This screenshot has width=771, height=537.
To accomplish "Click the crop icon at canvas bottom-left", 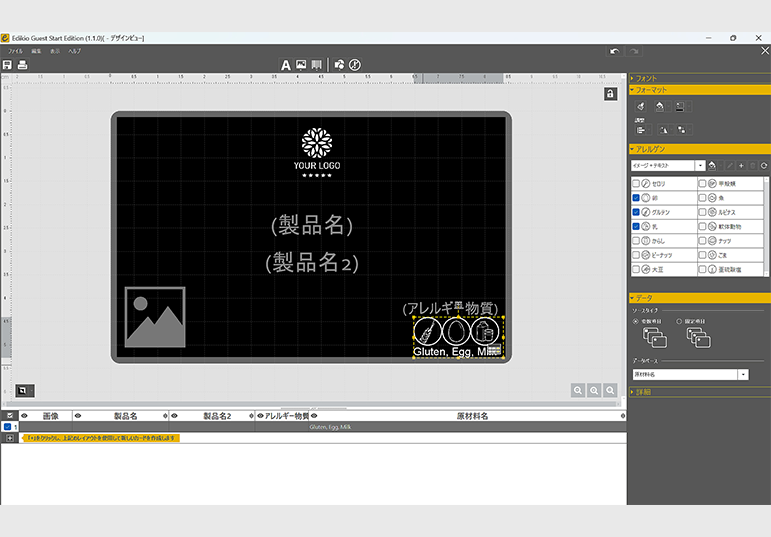I will point(23,390).
